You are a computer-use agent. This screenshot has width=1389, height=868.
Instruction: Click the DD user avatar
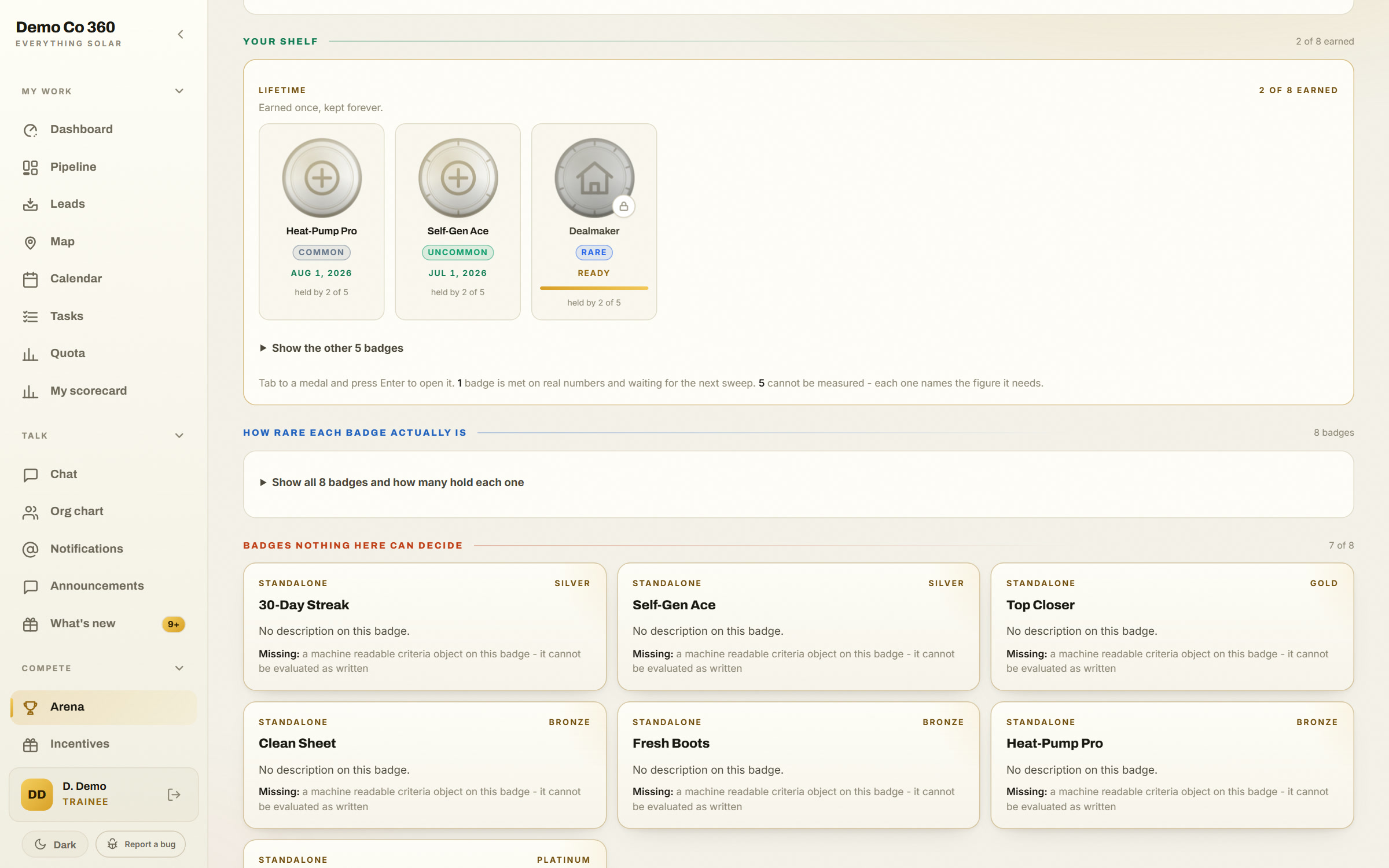point(37,795)
